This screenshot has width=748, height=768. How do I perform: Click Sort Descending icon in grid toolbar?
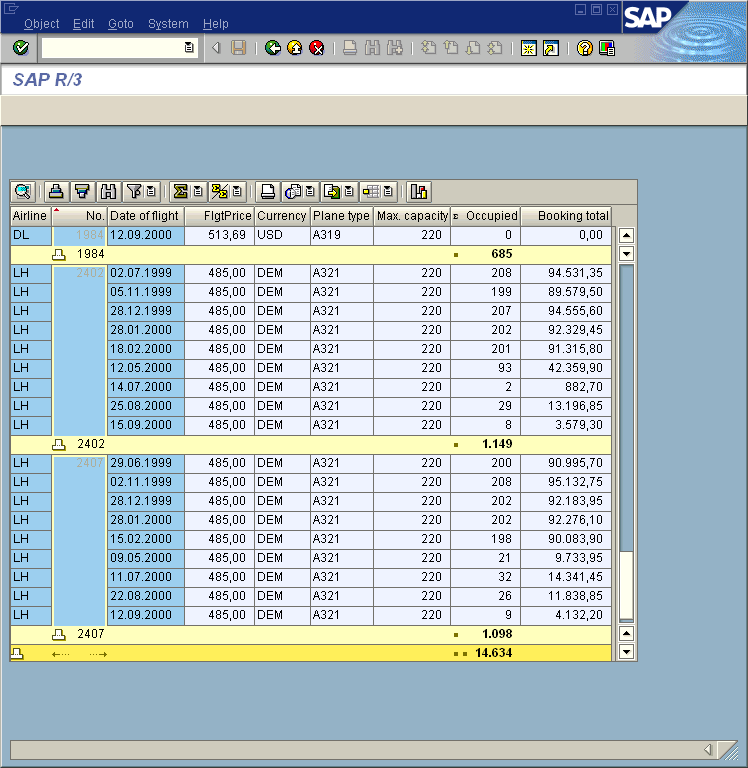[x=82, y=192]
